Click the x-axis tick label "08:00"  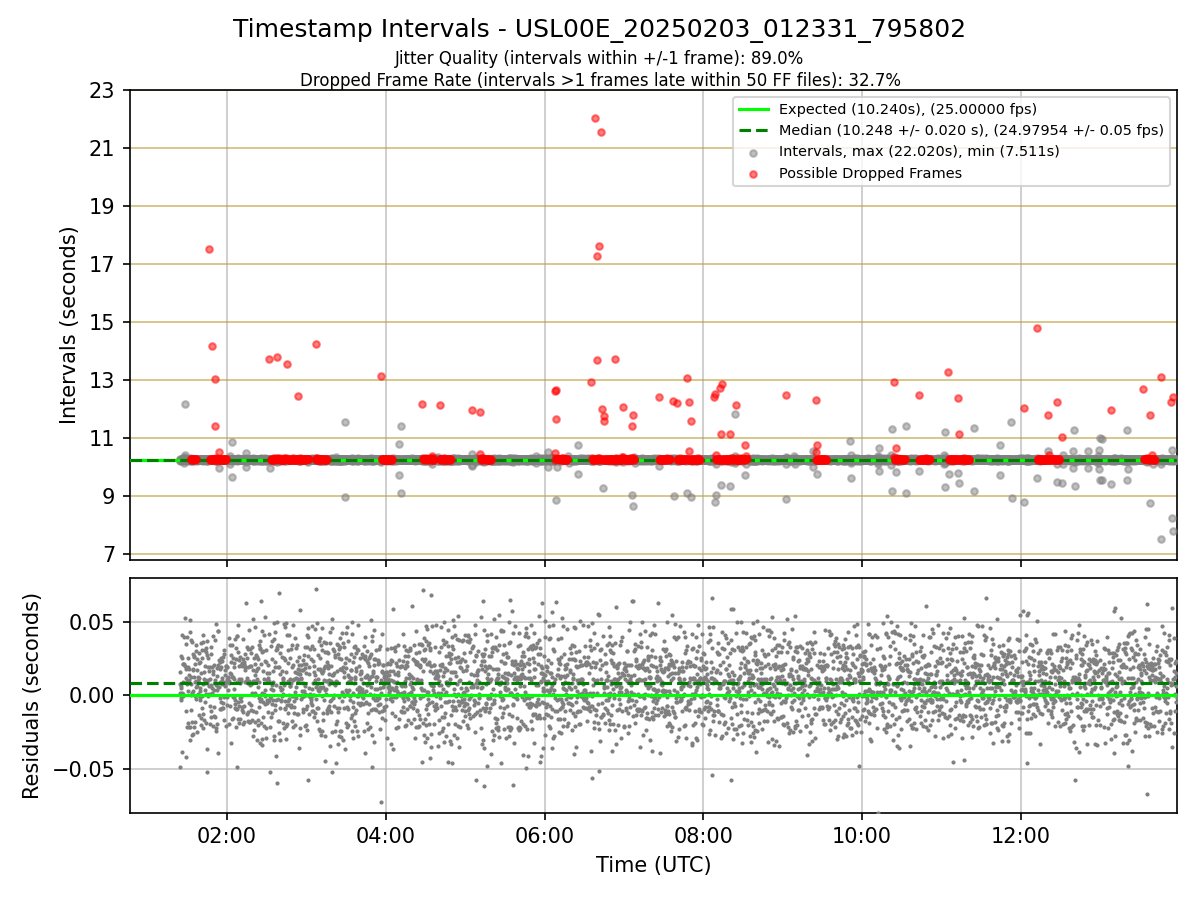coord(703,838)
